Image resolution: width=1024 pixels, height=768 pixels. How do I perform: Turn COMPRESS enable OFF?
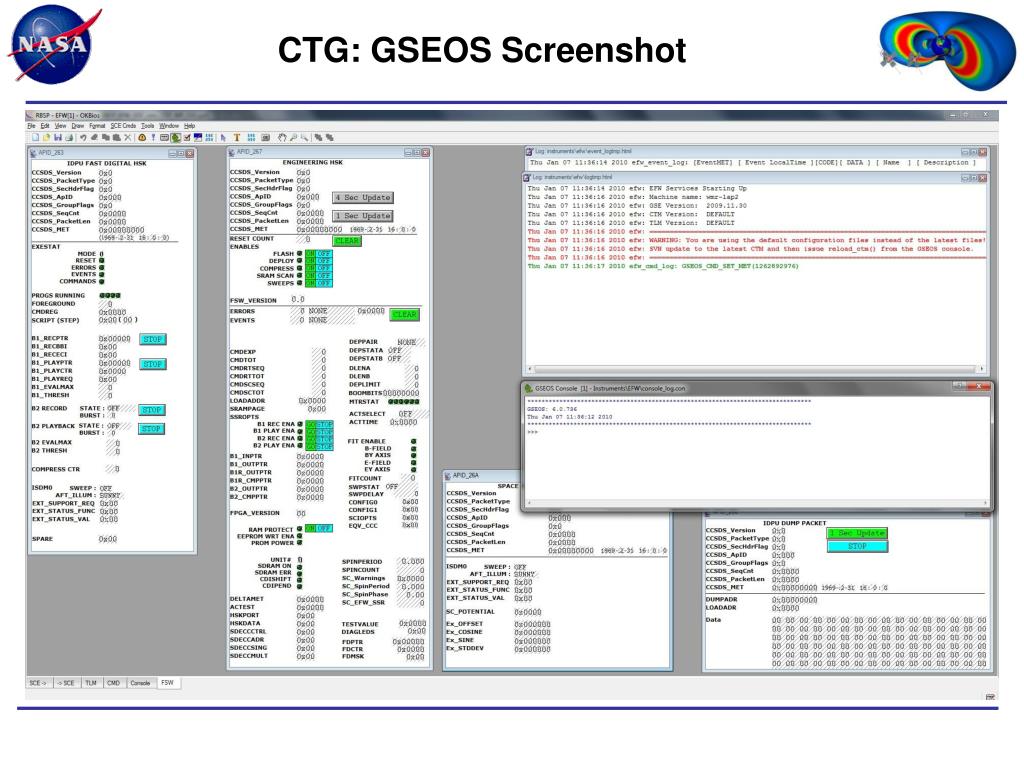click(325, 268)
